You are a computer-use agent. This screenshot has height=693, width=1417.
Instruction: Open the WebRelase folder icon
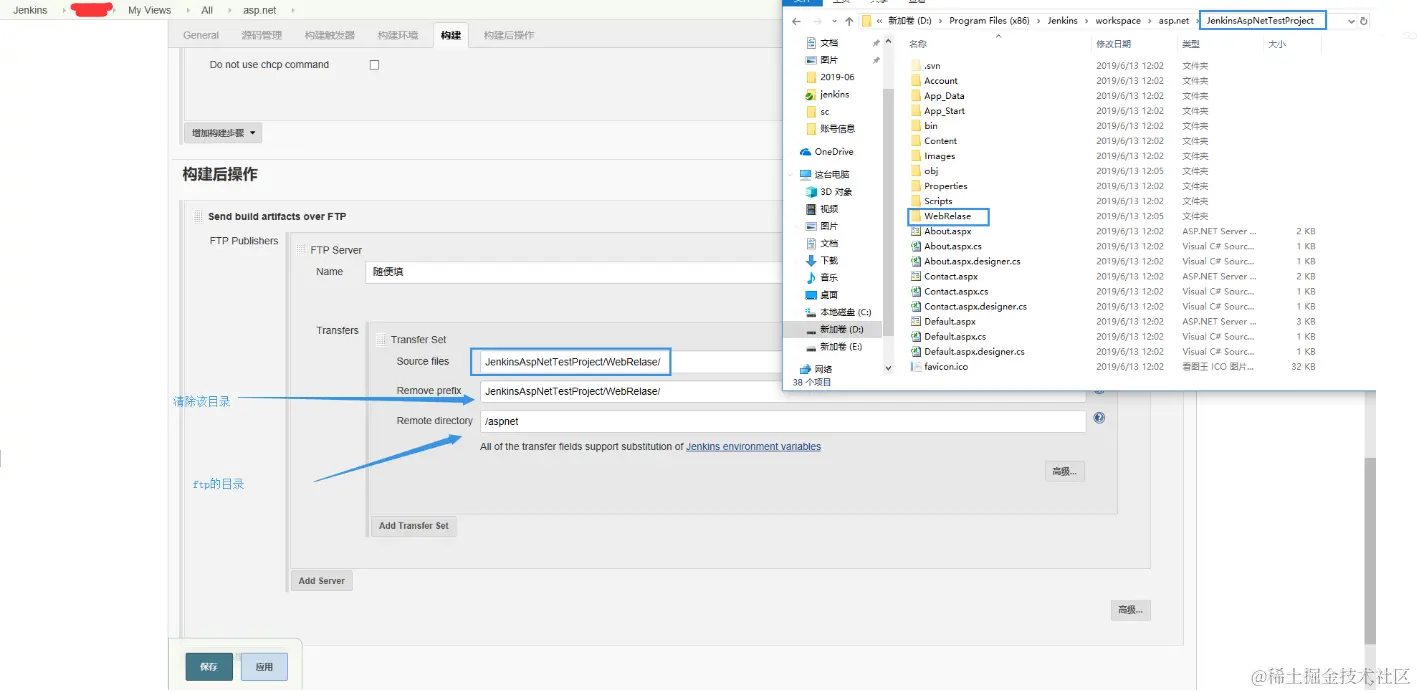pos(915,216)
